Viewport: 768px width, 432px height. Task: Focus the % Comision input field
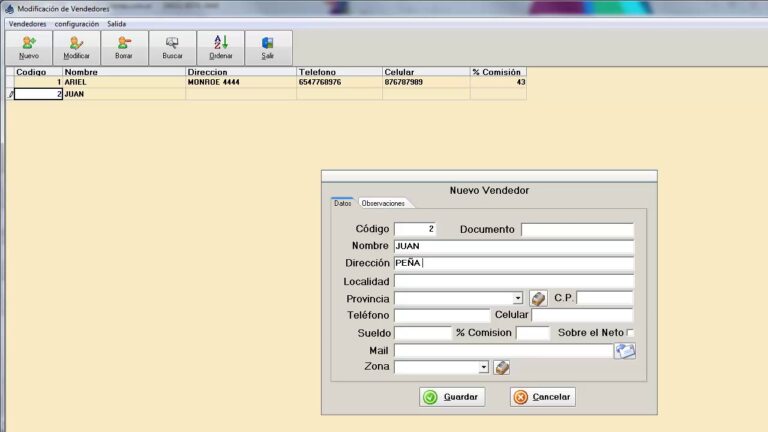point(533,333)
